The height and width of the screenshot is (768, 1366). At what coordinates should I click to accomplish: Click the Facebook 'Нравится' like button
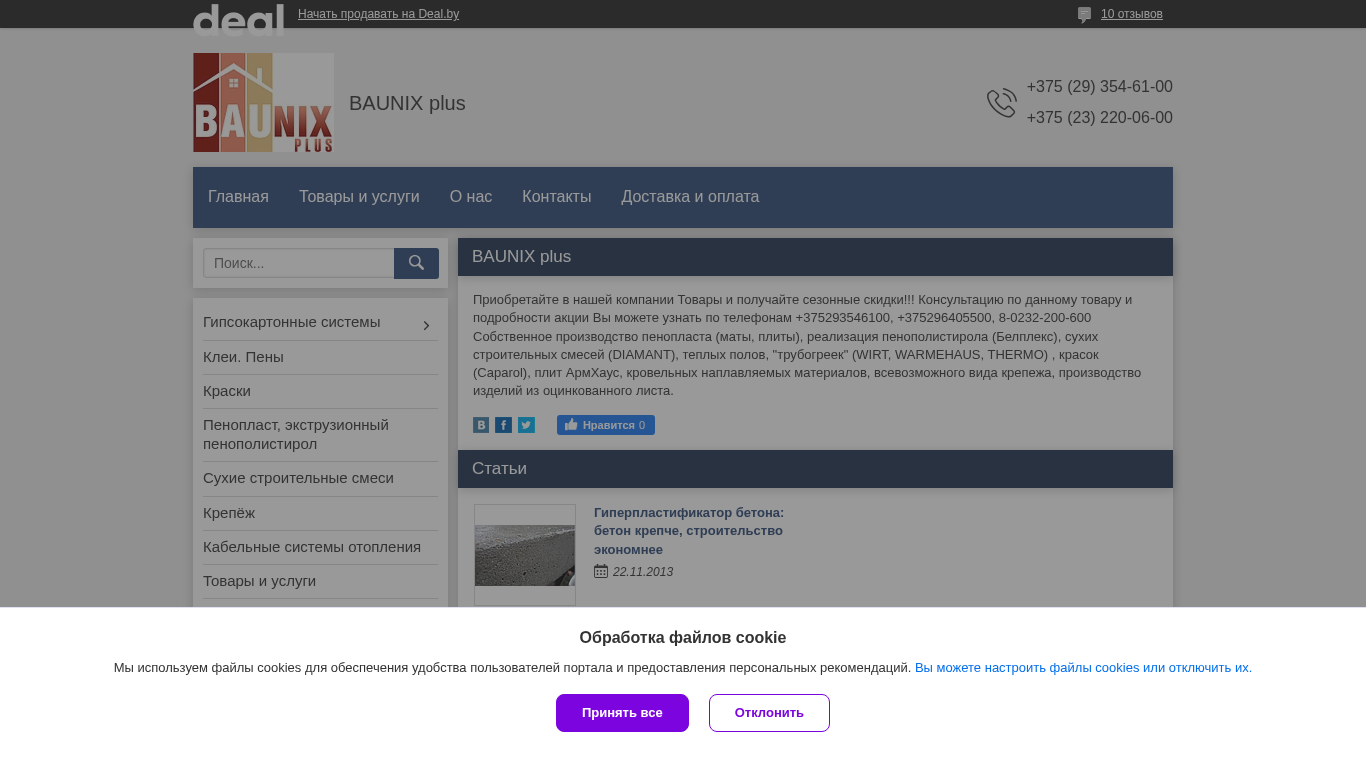tap(606, 425)
